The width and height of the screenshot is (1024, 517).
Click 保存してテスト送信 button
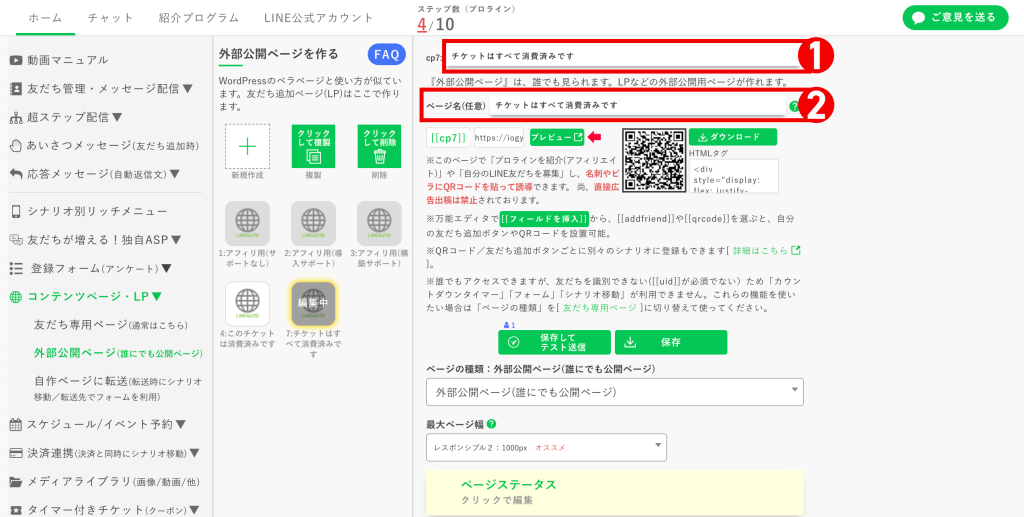554,342
